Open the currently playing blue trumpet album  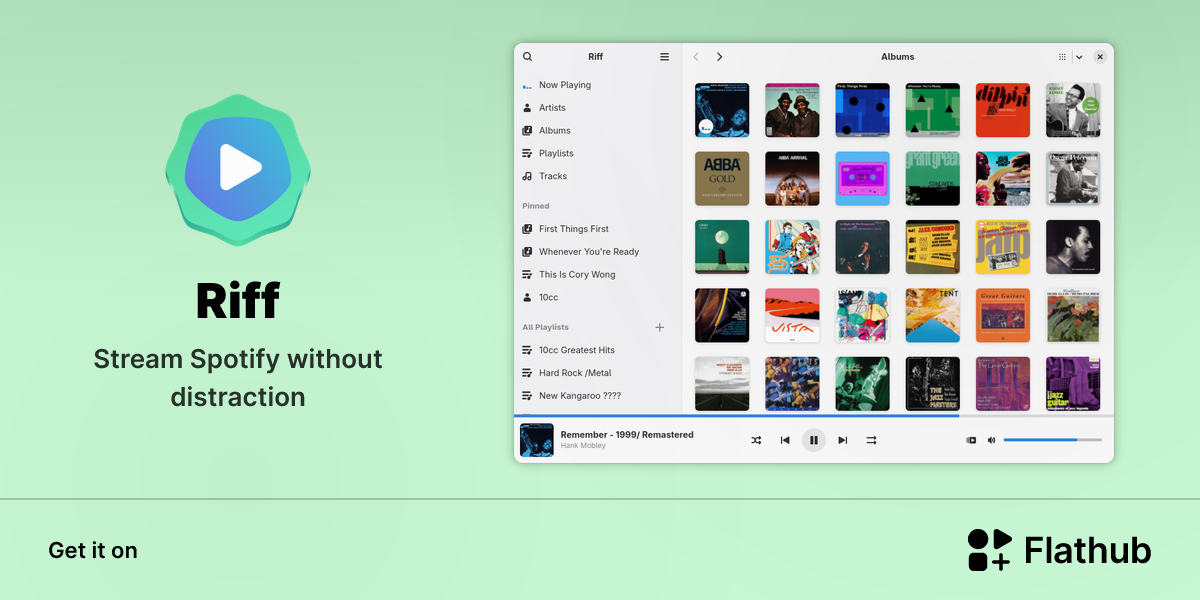point(722,110)
